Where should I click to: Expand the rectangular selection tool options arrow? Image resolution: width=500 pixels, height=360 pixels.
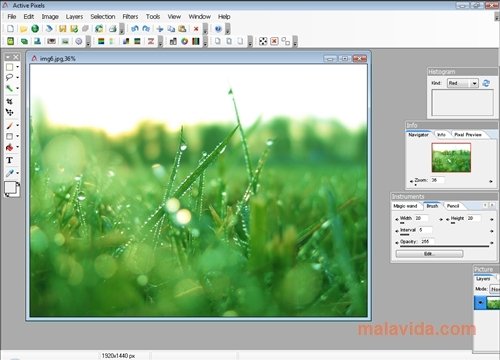[x=17, y=67]
